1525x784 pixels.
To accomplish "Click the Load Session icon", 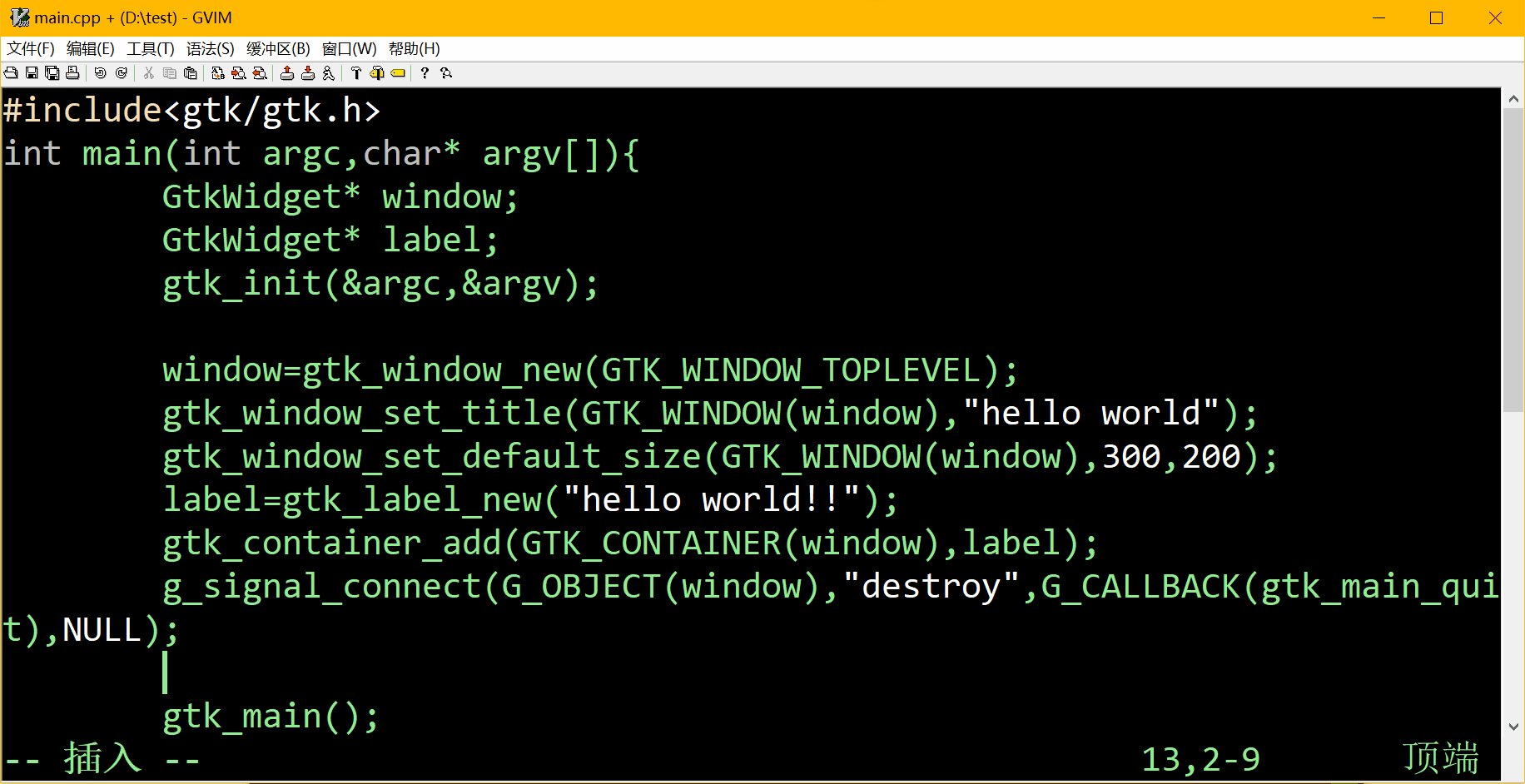I will (x=287, y=73).
